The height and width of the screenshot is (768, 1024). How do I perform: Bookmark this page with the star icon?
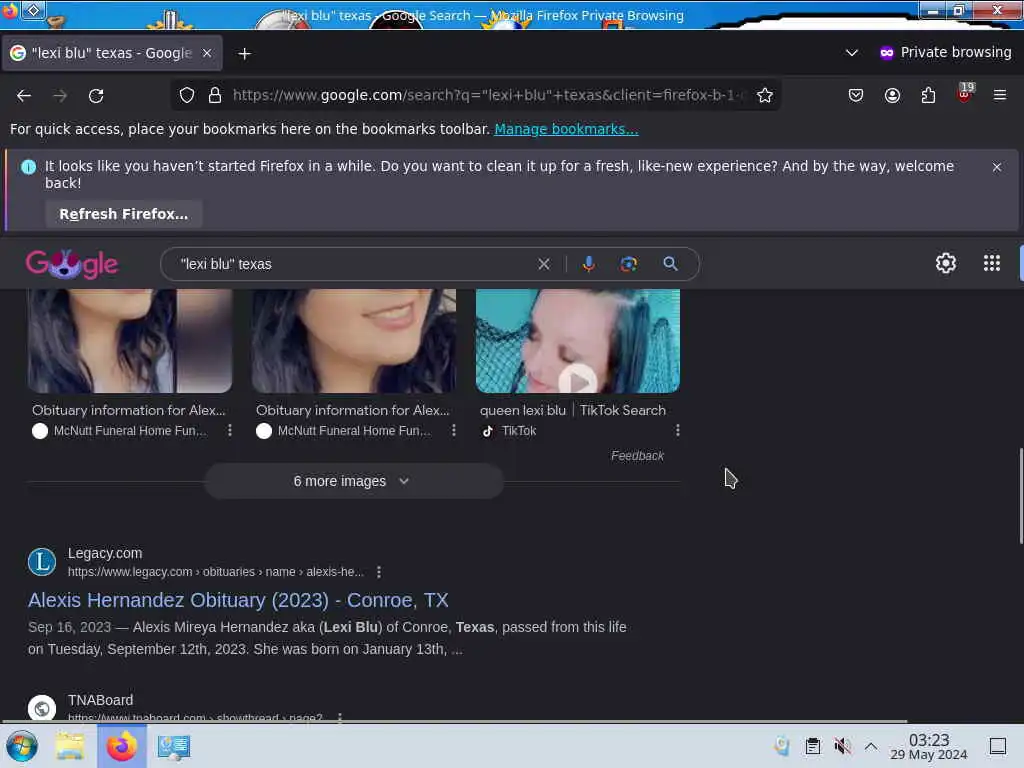765,95
